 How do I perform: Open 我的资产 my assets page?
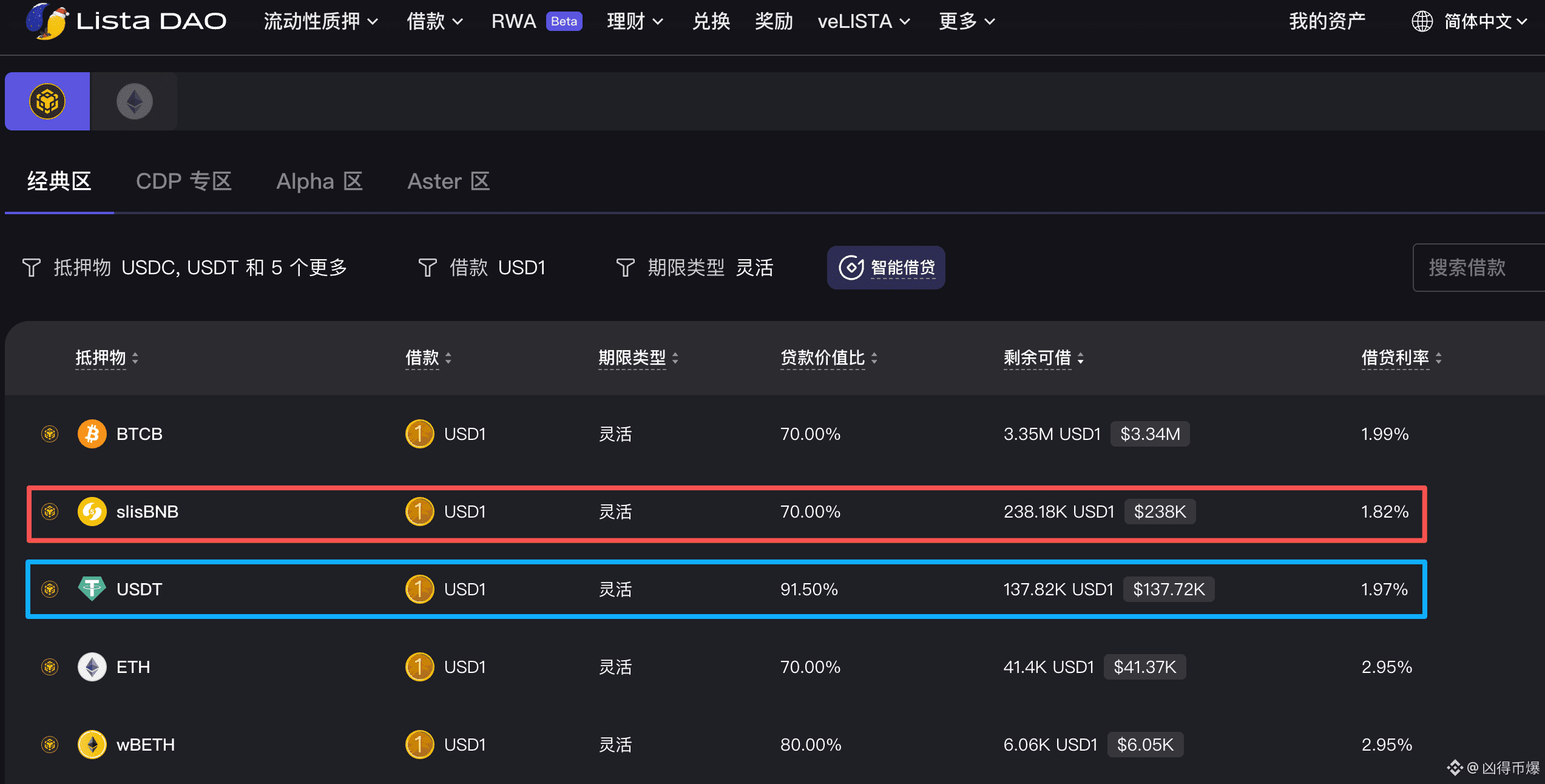pos(1327,21)
